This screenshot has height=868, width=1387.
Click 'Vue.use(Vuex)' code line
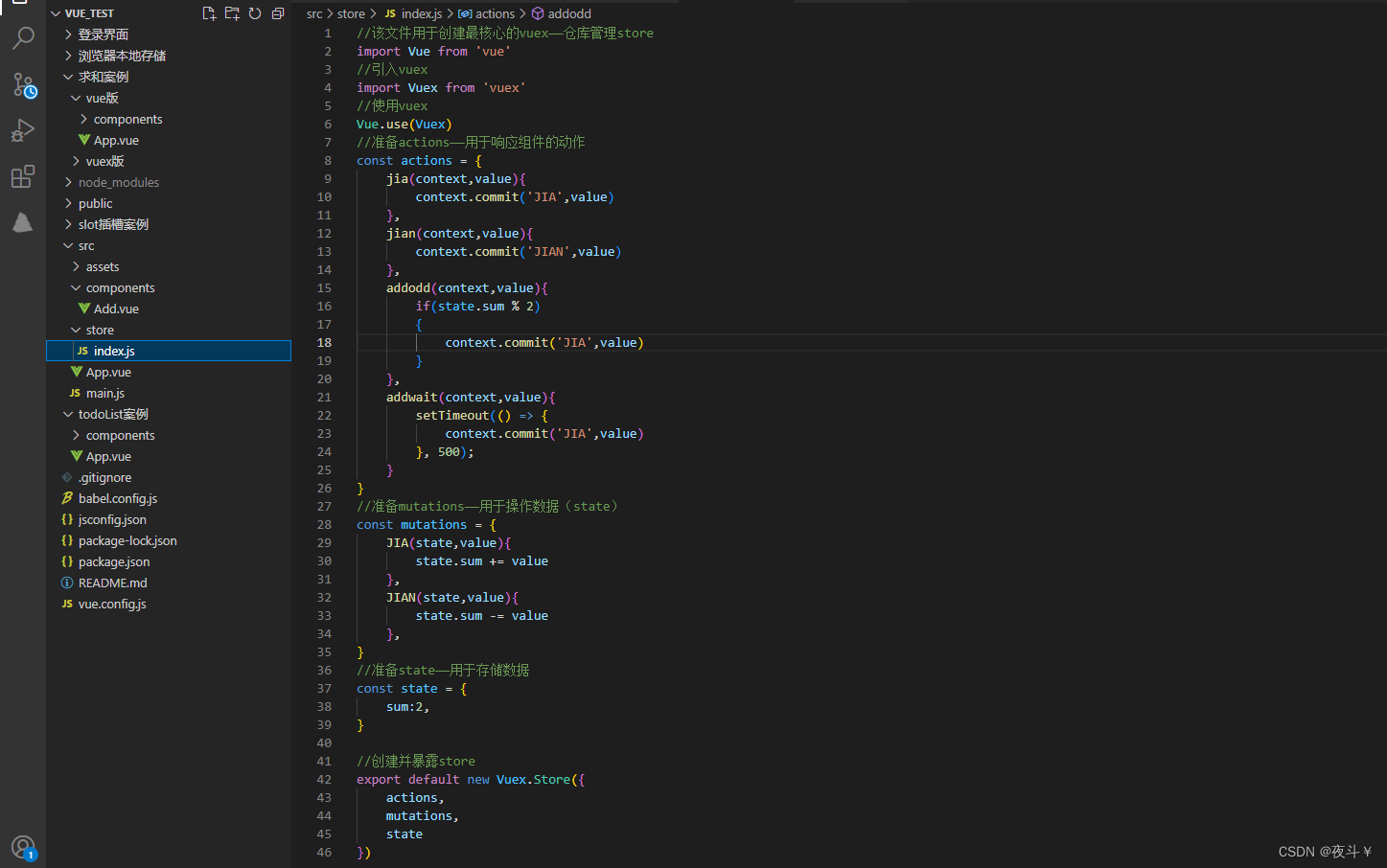point(405,124)
